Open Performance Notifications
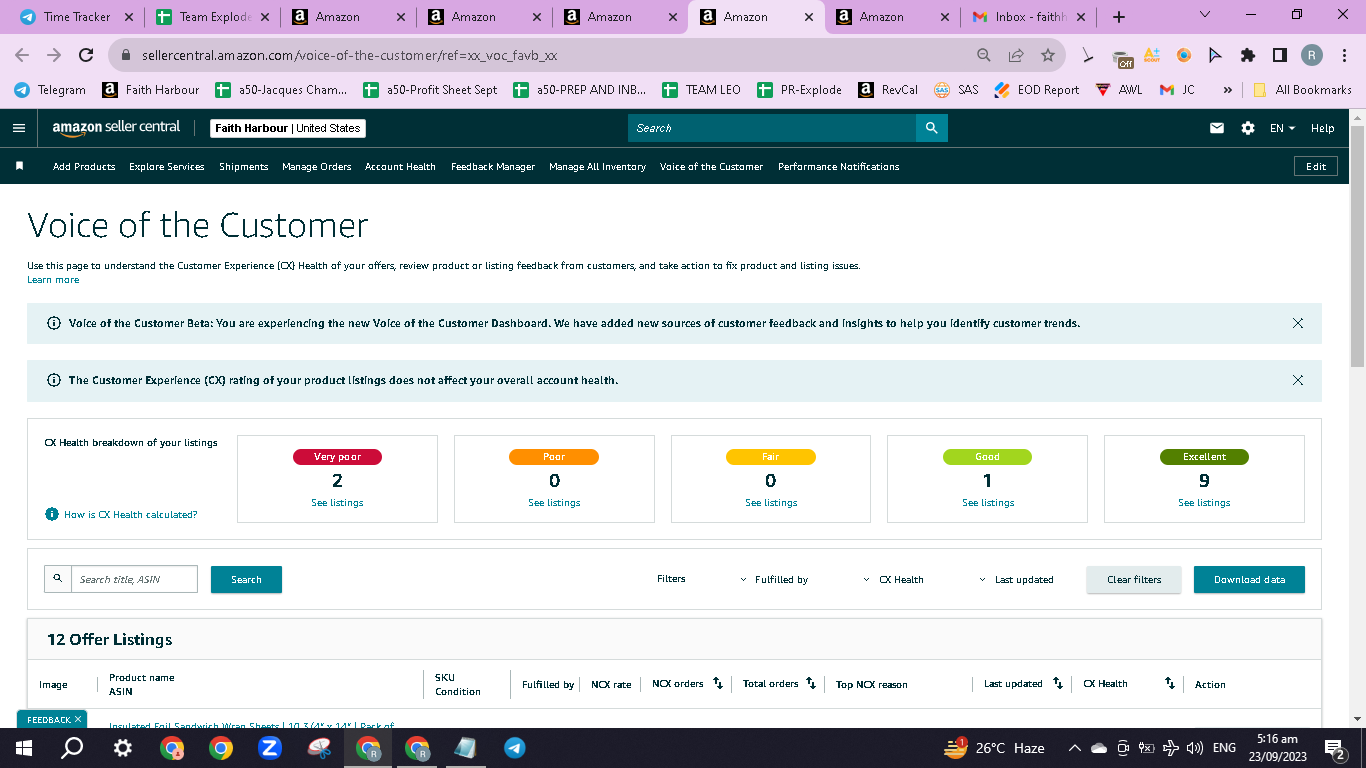1366x768 pixels. click(839, 167)
